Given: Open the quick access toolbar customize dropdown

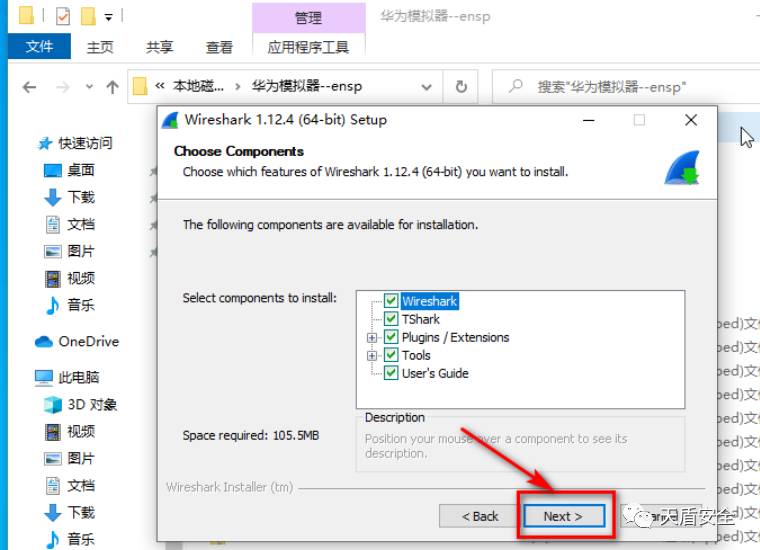Looking at the screenshot, I should click(x=109, y=17).
